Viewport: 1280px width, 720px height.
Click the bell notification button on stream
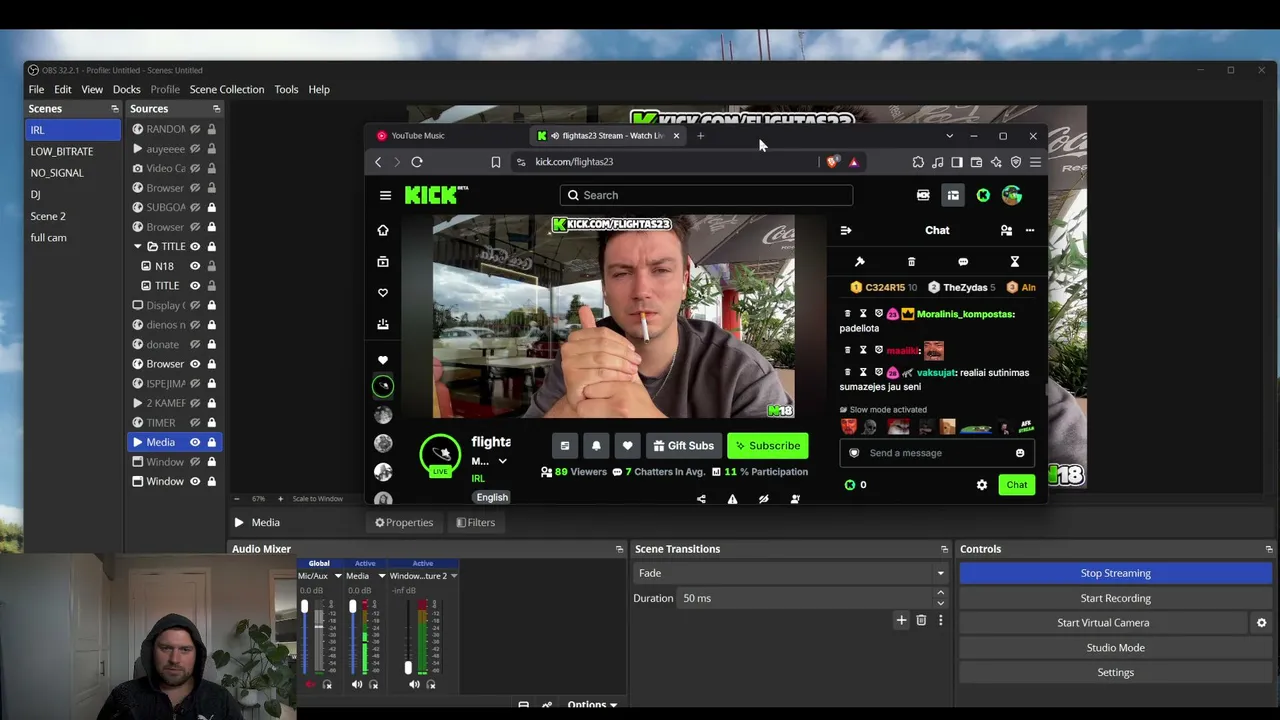click(x=596, y=446)
